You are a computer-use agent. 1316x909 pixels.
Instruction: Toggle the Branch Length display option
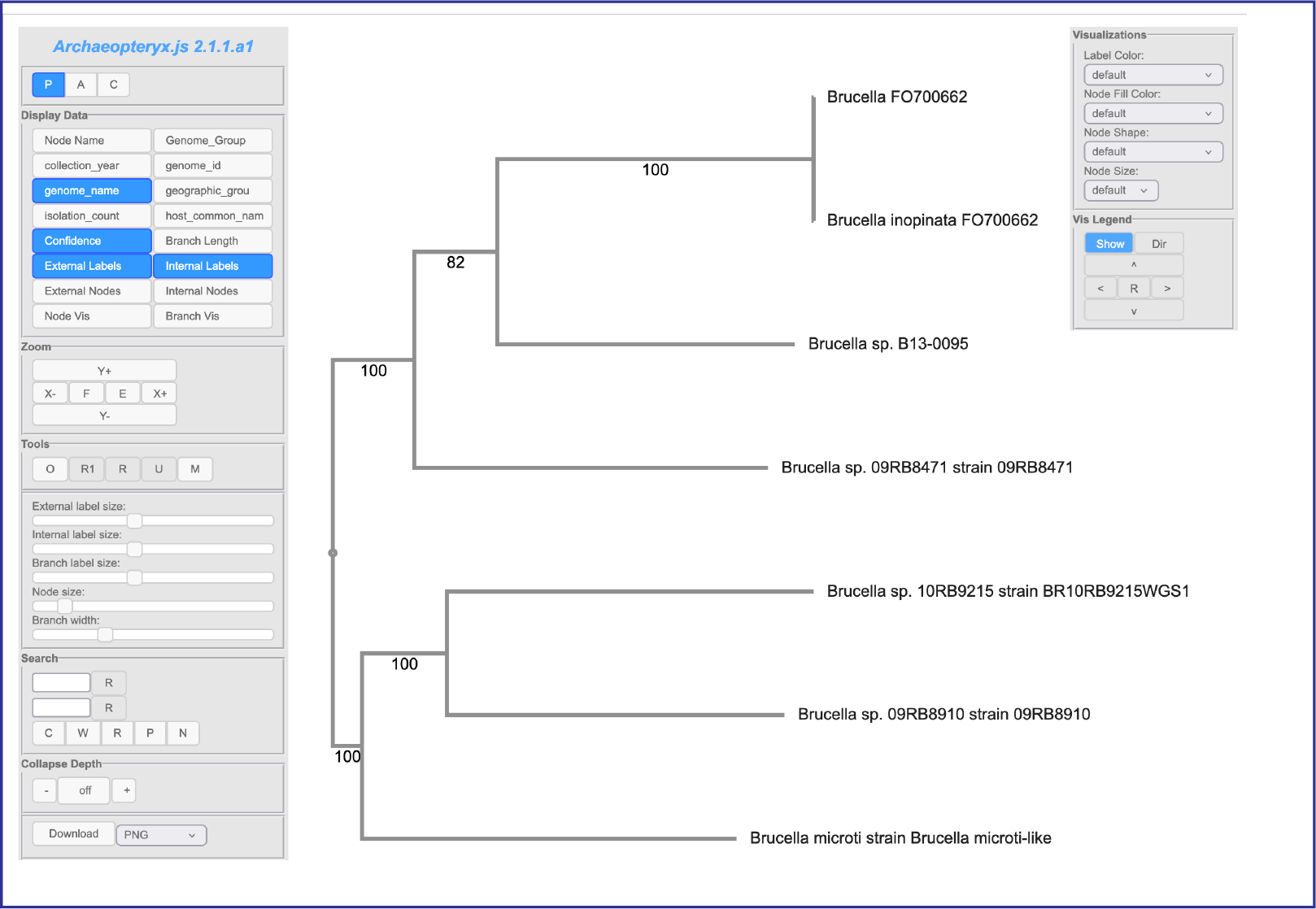pyautogui.click(x=212, y=241)
